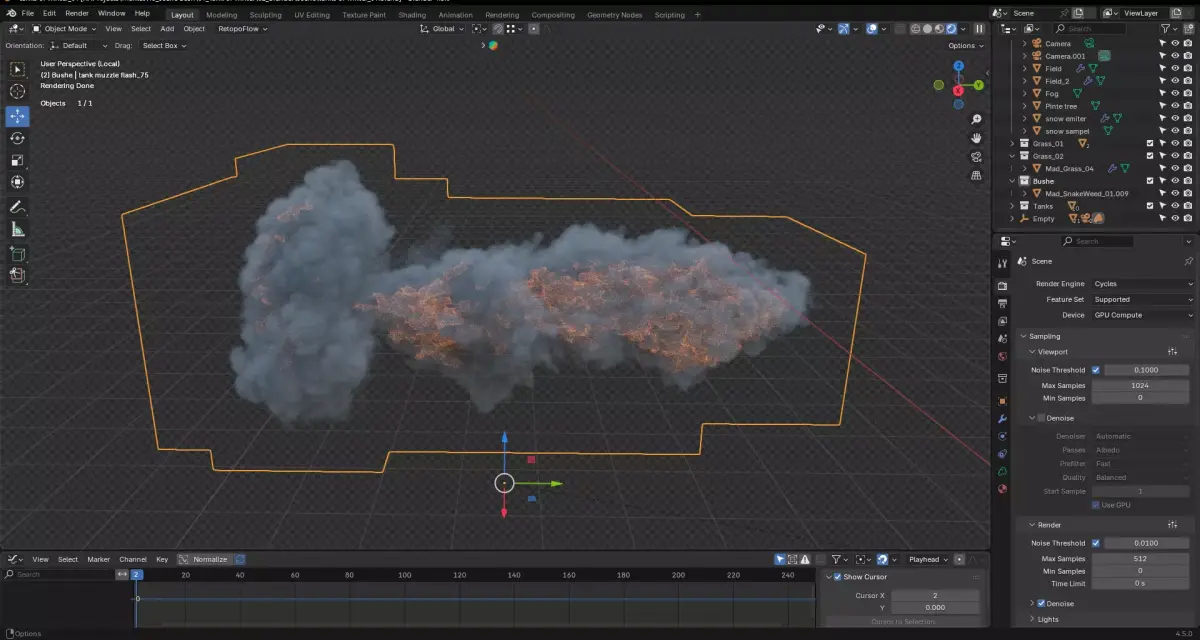The width and height of the screenshot is (1200, 640).
Task: Hide the Camera.001 object via eye icon
Action: click(1175, 56)
